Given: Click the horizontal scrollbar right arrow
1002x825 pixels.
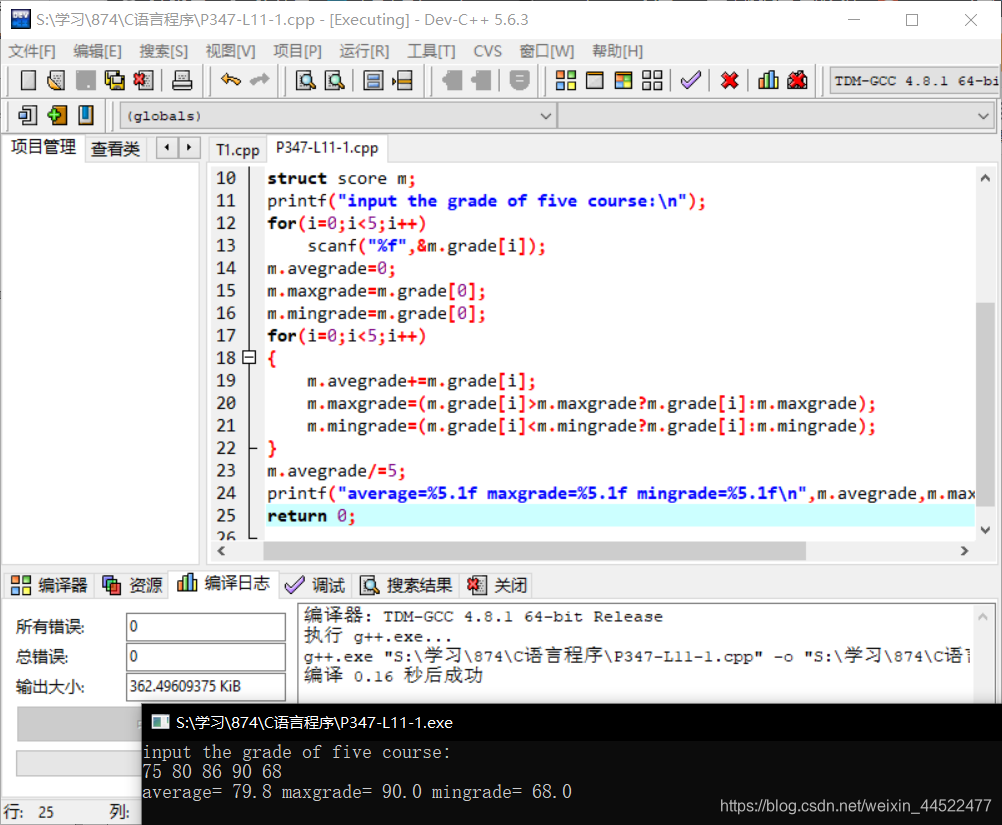Looking at the screenshot, I should pos(964,551).
